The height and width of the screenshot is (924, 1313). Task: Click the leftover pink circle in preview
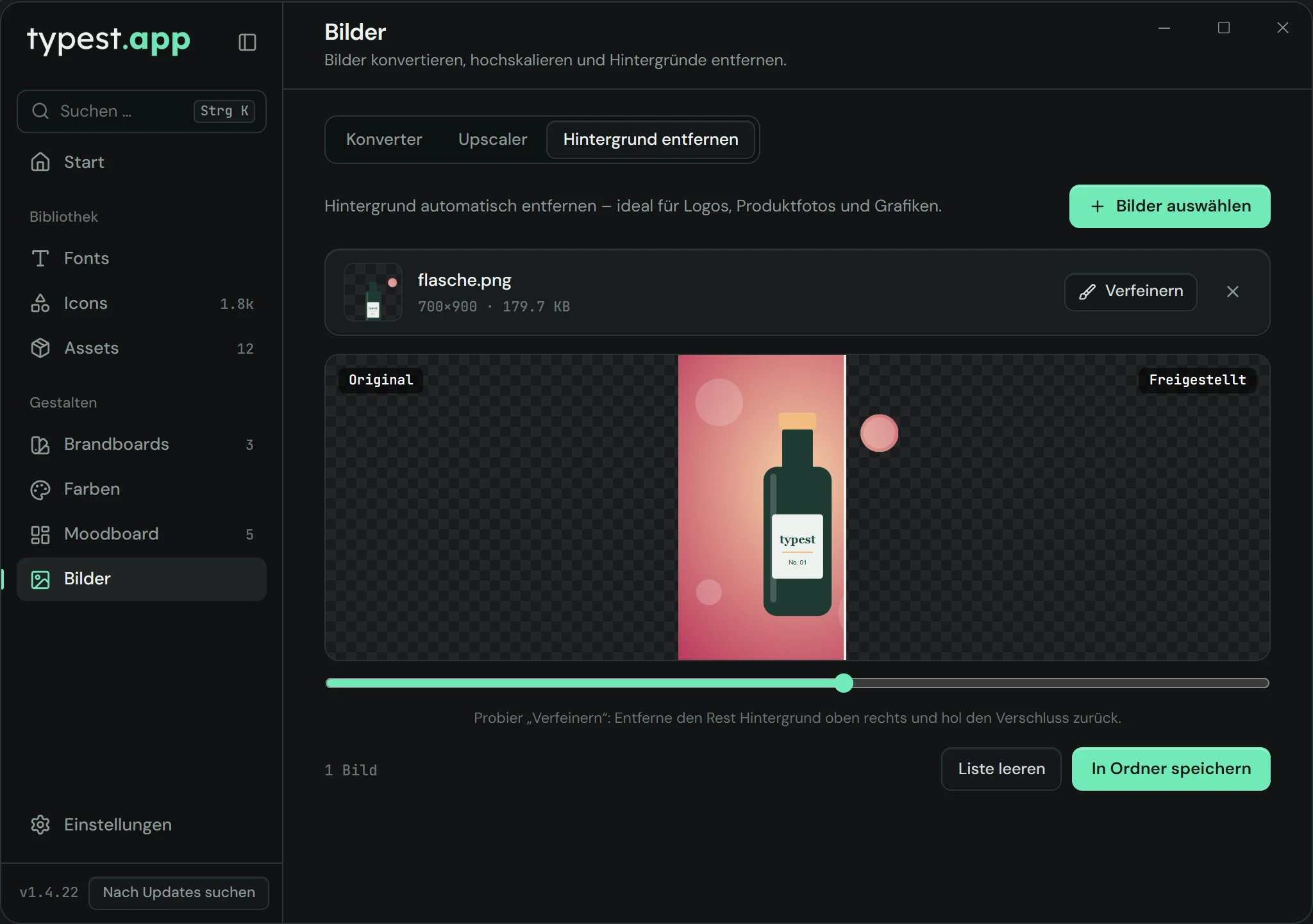(x=879, y=433)
